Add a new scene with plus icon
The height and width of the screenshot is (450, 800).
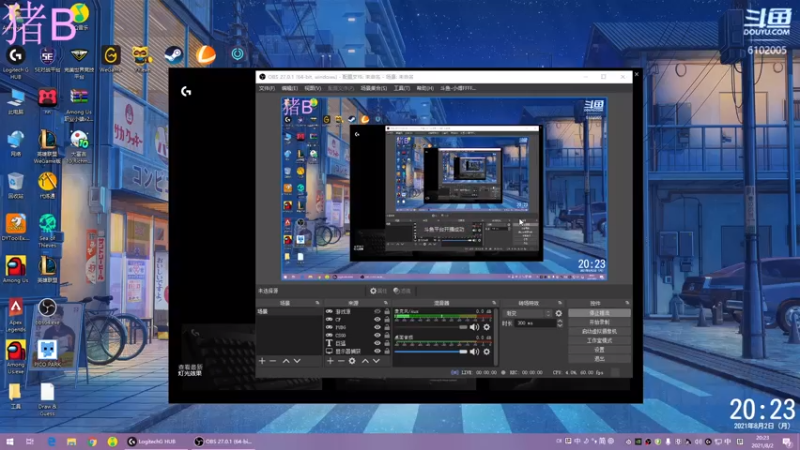click(262, 361)
